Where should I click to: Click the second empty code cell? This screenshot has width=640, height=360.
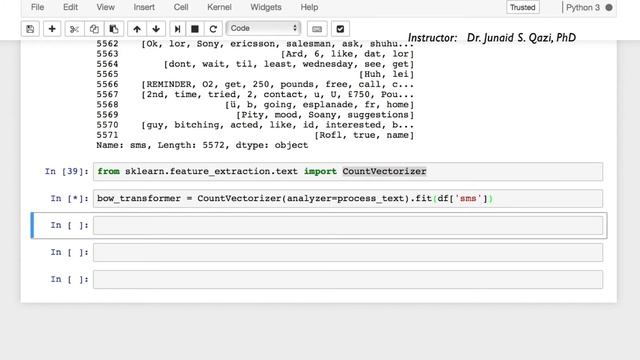tap(348, 253)
